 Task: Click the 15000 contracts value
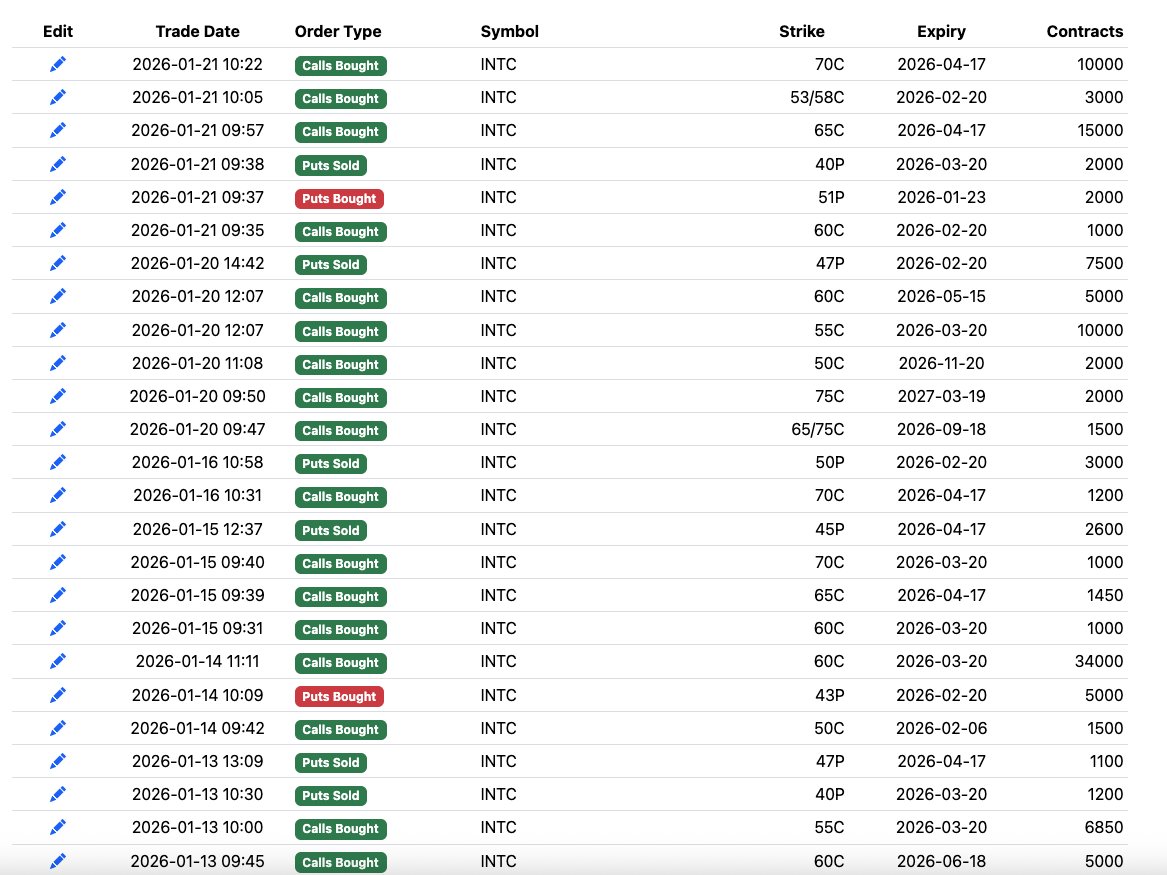click(x=1099, y=131)
